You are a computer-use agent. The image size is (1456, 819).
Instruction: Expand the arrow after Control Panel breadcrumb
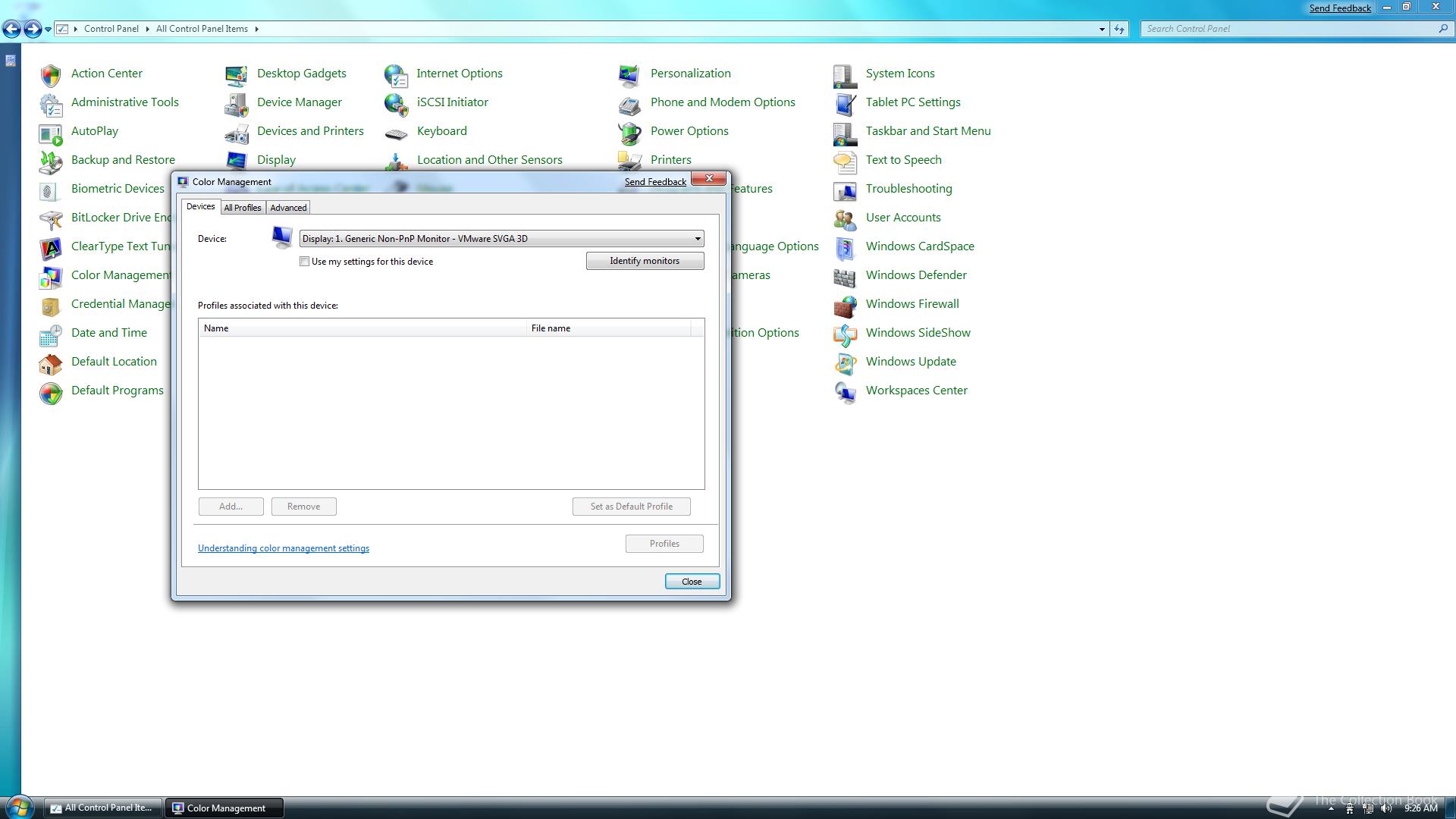click(x=147, y=29)
